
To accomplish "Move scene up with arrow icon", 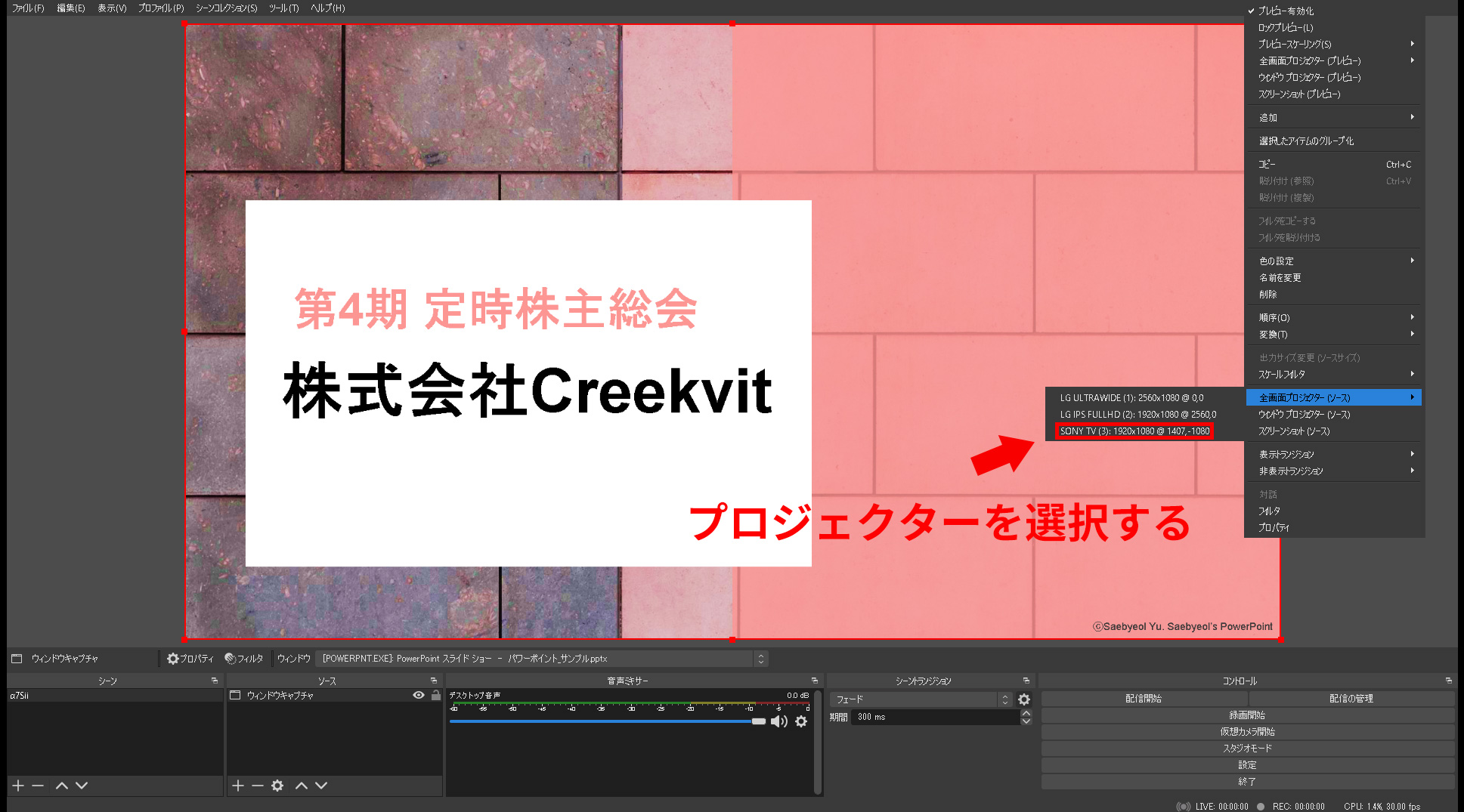I will [62, 786].
